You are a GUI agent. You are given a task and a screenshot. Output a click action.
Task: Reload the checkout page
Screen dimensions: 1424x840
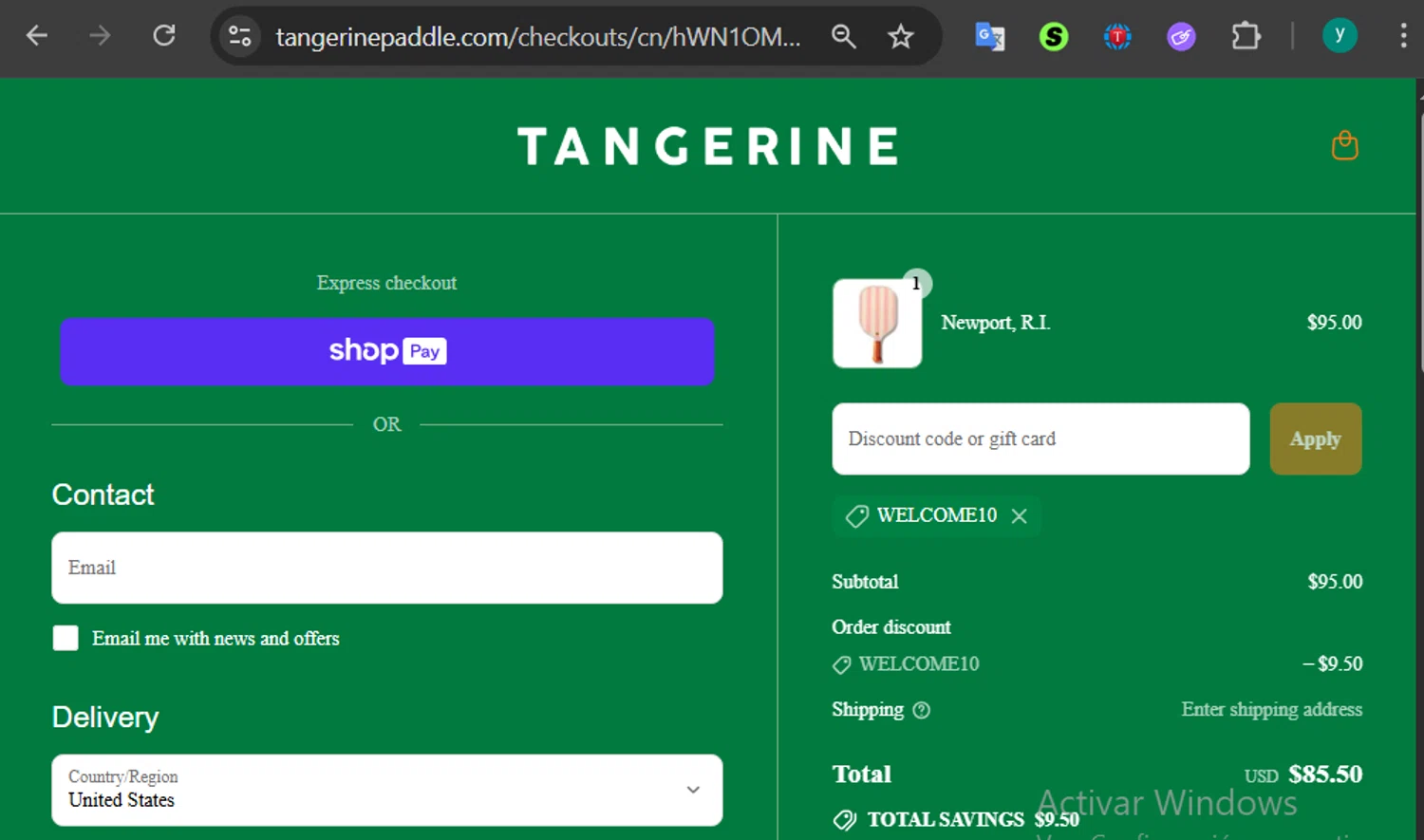(x=164, y=36)
